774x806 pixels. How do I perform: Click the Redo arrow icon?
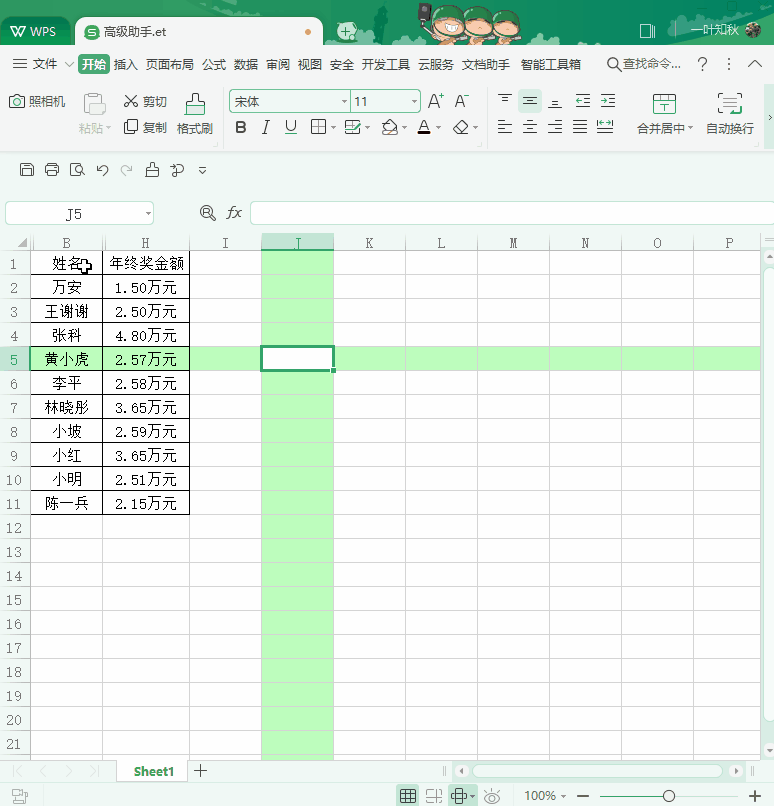coord(126,170)
